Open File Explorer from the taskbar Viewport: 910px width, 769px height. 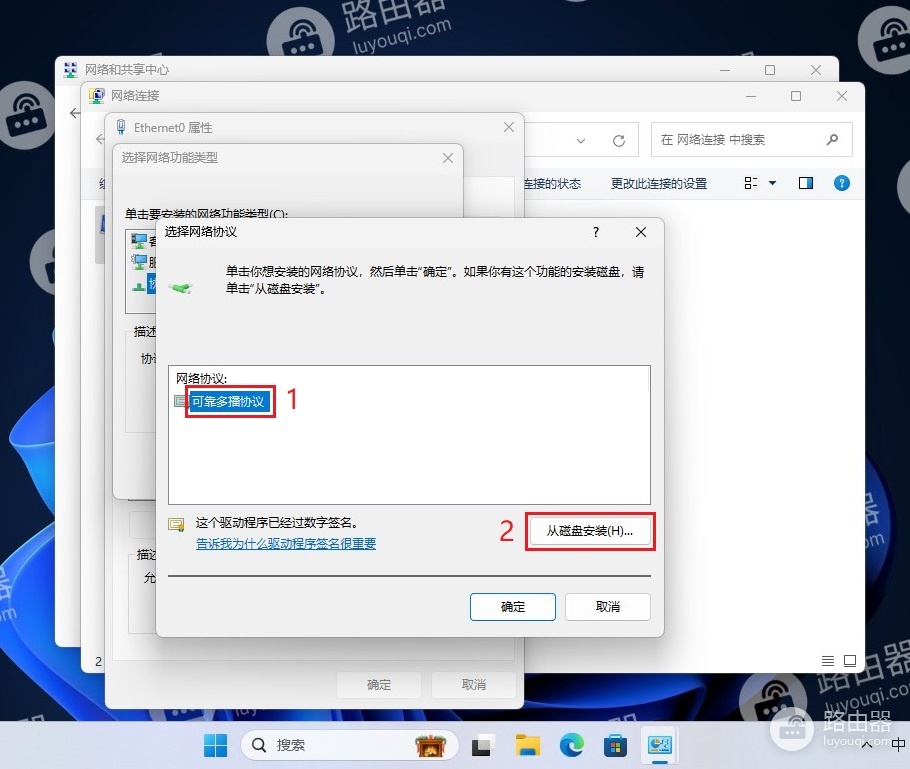pos(528,745)
